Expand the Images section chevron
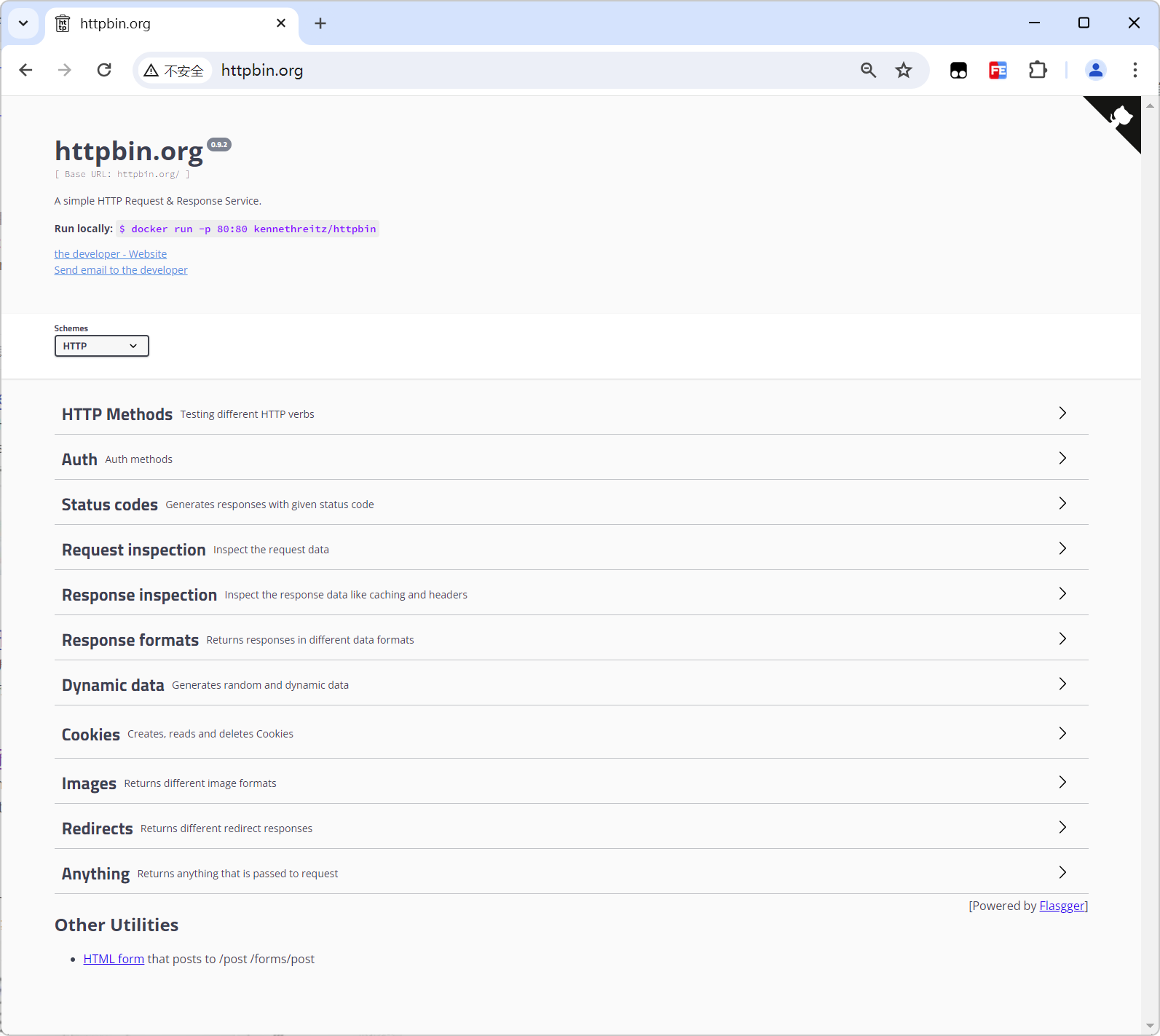1160x1036 pixels. [1062, 782]
